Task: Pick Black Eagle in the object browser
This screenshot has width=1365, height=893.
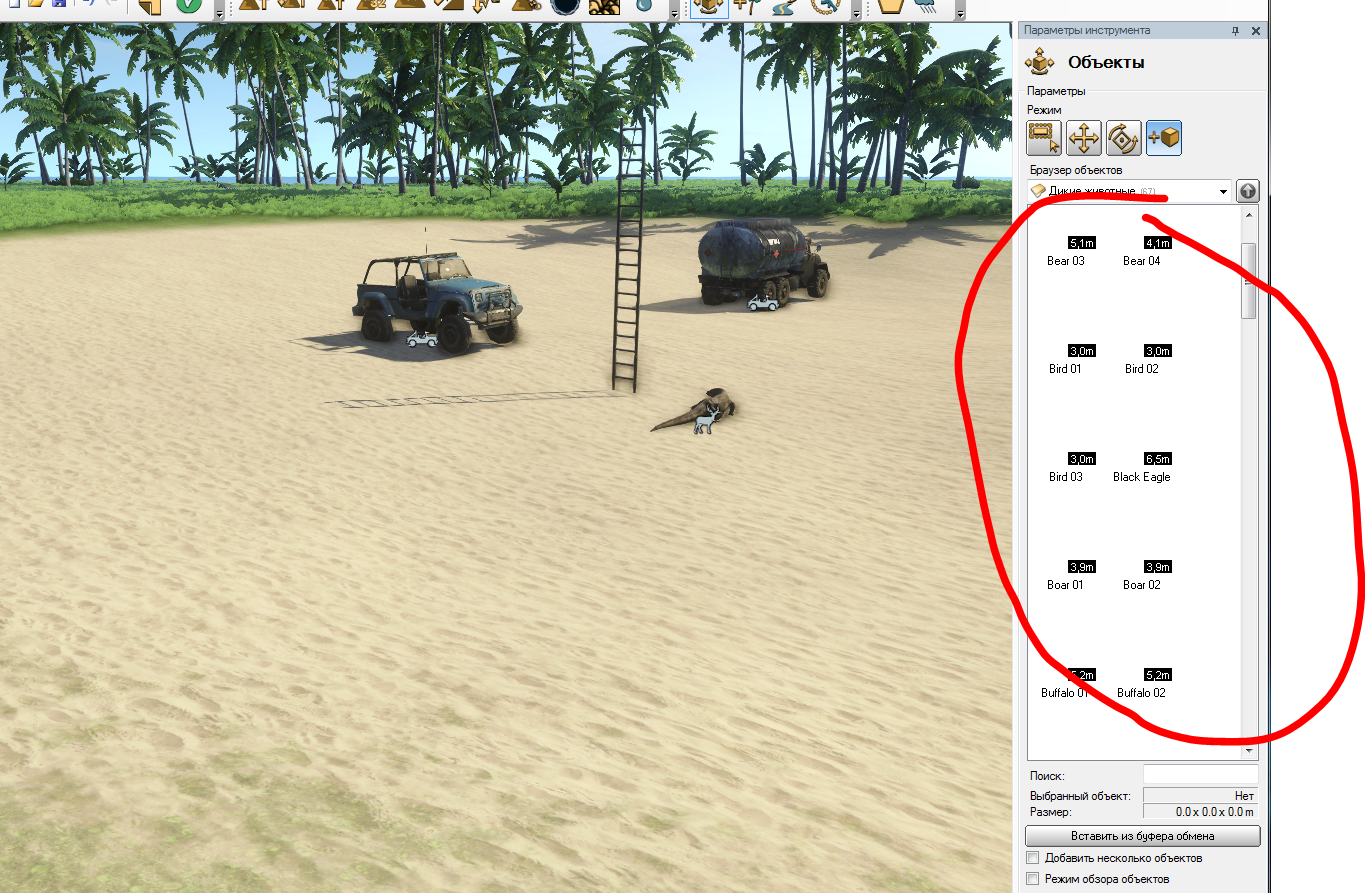Action: pyautogui.click(x=1141, y=477)
